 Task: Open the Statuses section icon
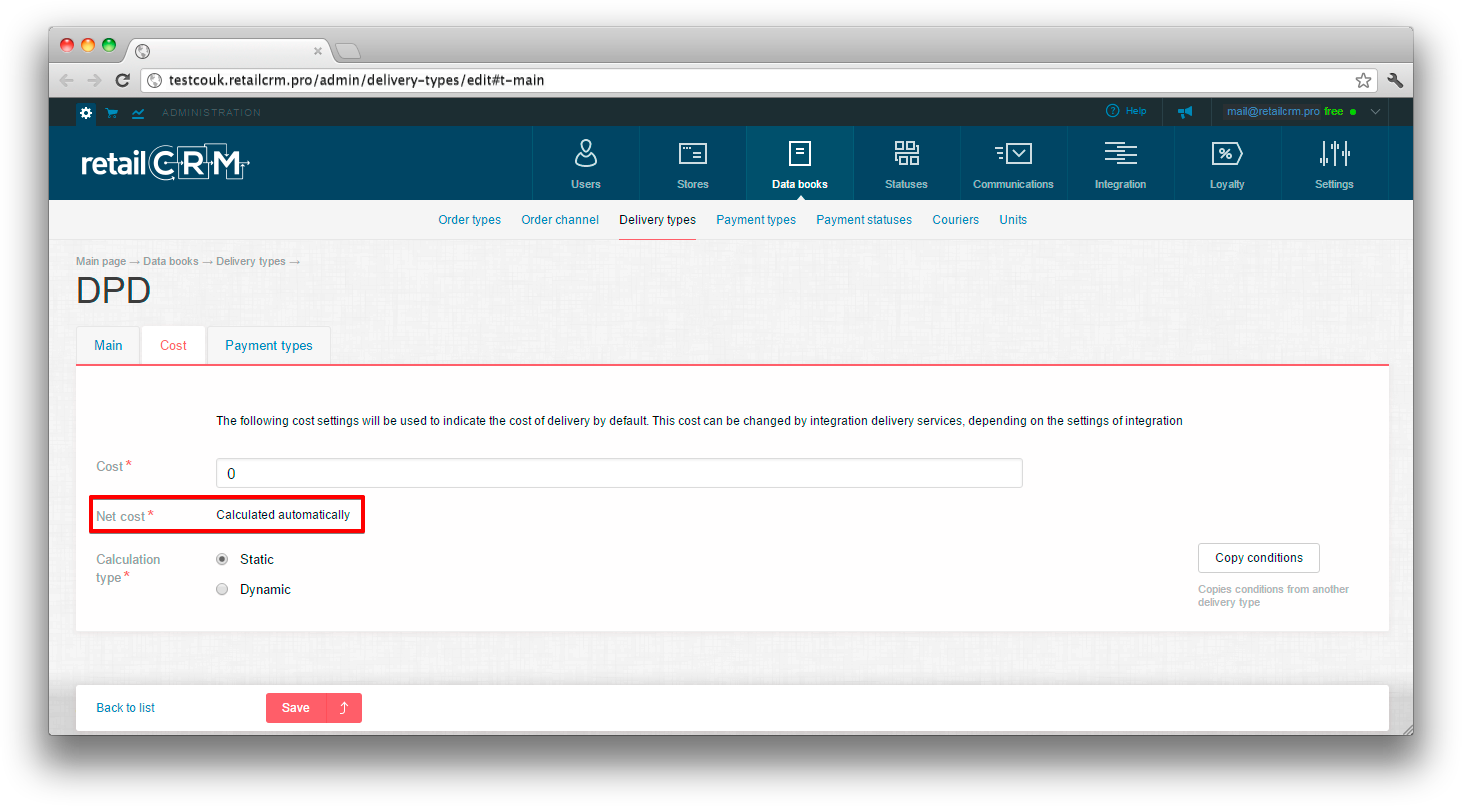tap(906, 154)
